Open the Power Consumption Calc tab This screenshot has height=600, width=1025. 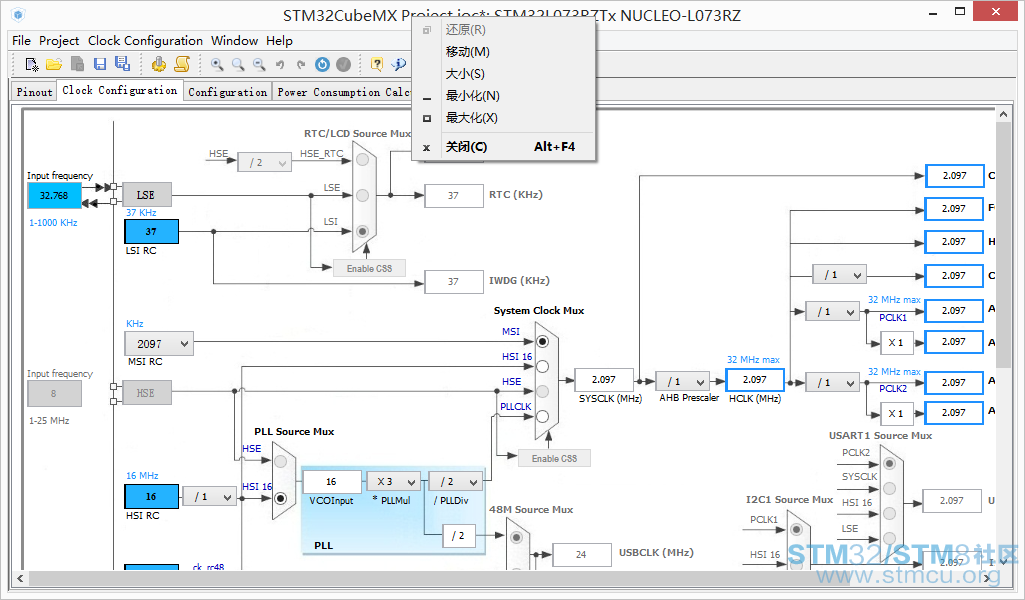coord(343,92)
